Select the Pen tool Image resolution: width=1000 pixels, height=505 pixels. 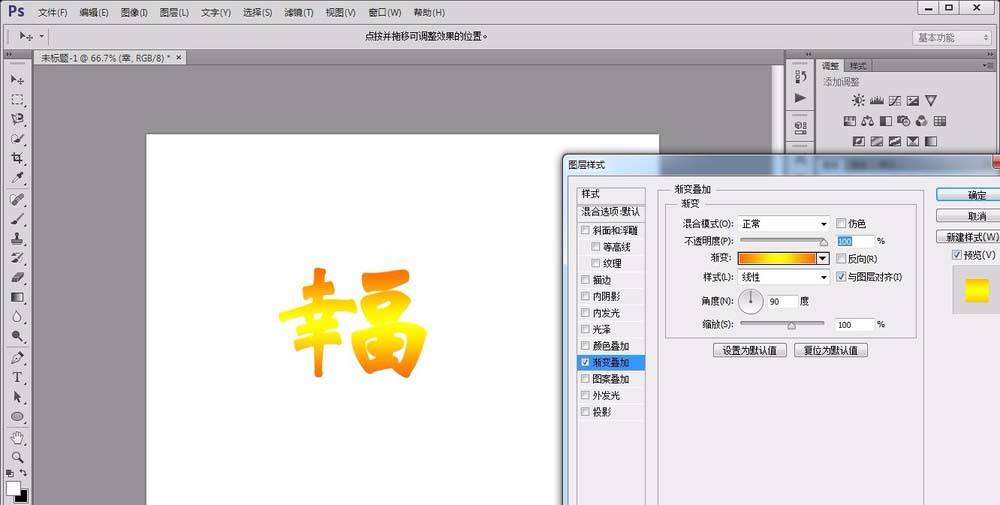point(18,357)
